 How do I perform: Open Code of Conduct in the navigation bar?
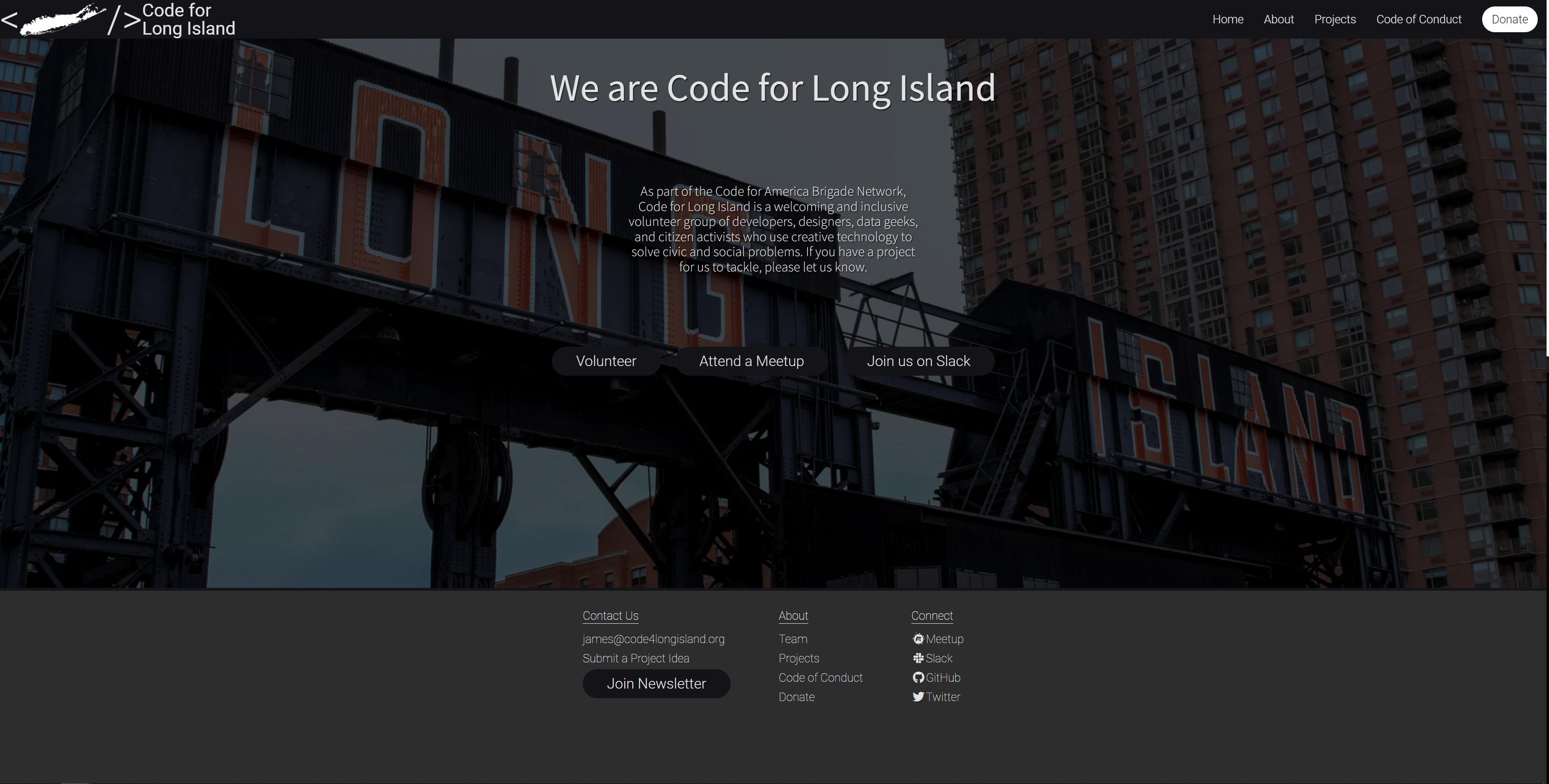pos(1419,19)
